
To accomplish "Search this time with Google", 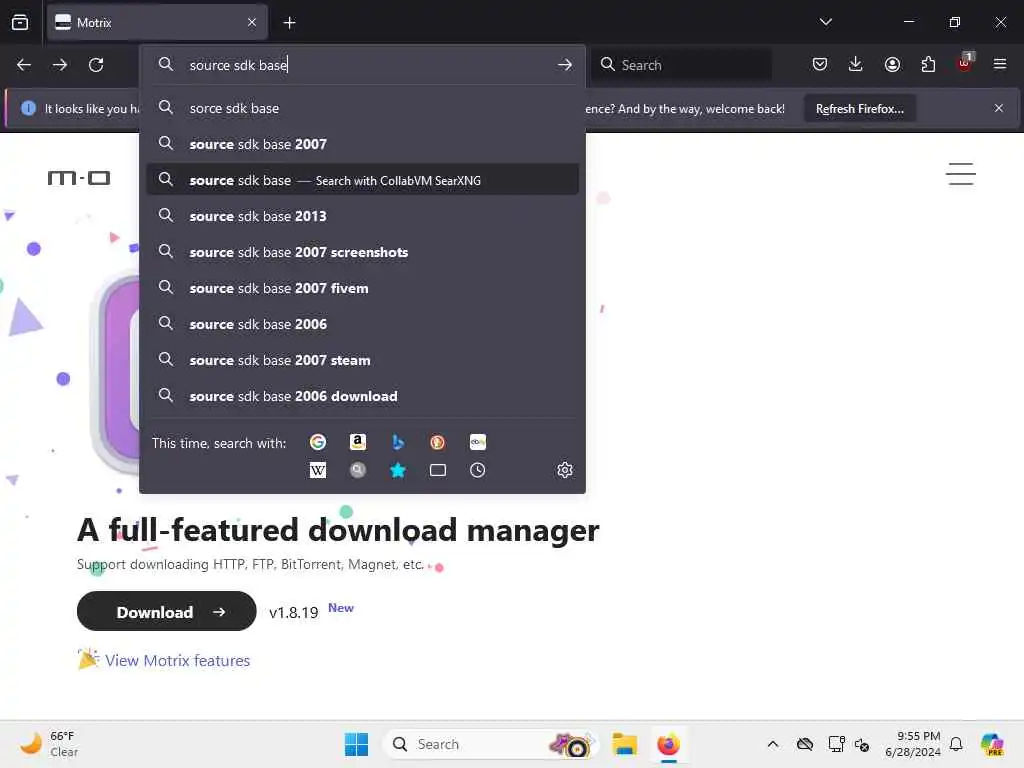I will click(318, 442).
